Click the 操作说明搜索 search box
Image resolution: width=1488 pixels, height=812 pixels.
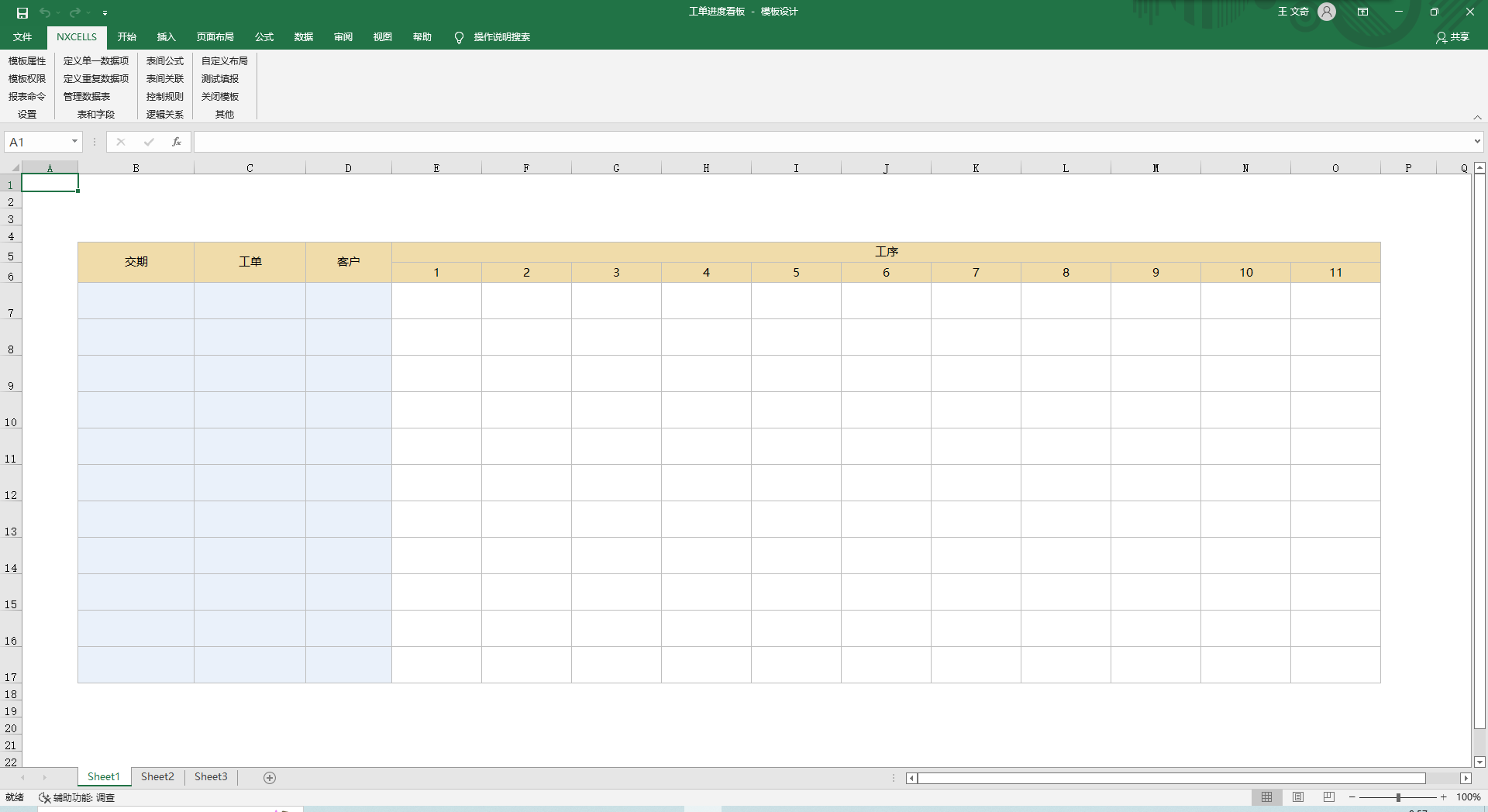tap(501, 37)
